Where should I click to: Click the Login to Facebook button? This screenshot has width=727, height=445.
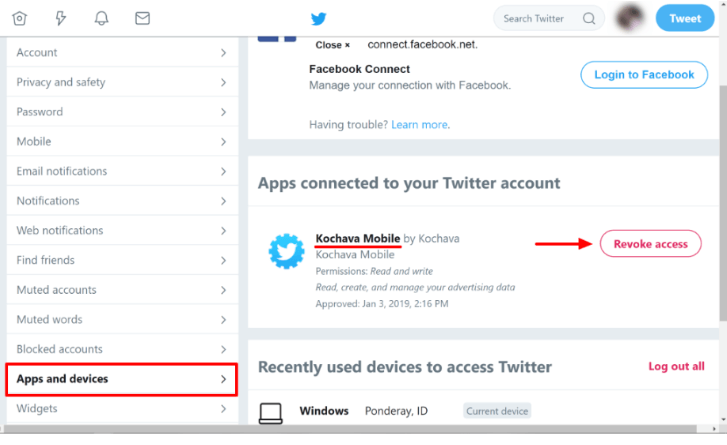[x=644, y=75]
